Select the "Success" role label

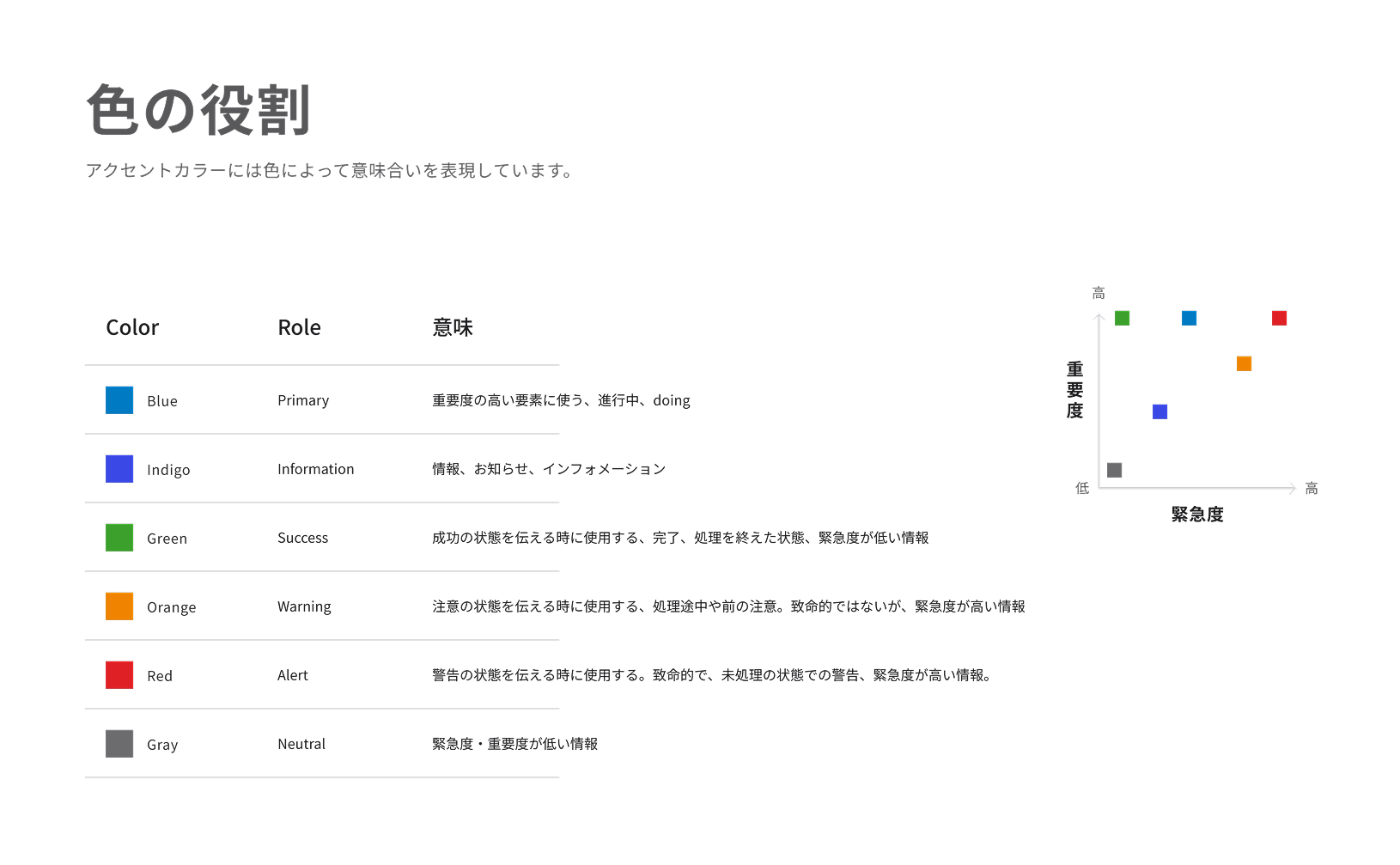coord(302,538)
